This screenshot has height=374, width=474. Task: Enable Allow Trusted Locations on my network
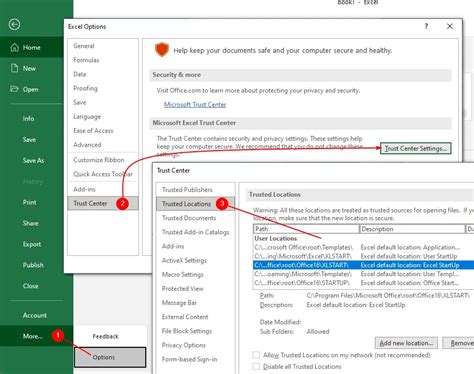(x=256, y=355)
